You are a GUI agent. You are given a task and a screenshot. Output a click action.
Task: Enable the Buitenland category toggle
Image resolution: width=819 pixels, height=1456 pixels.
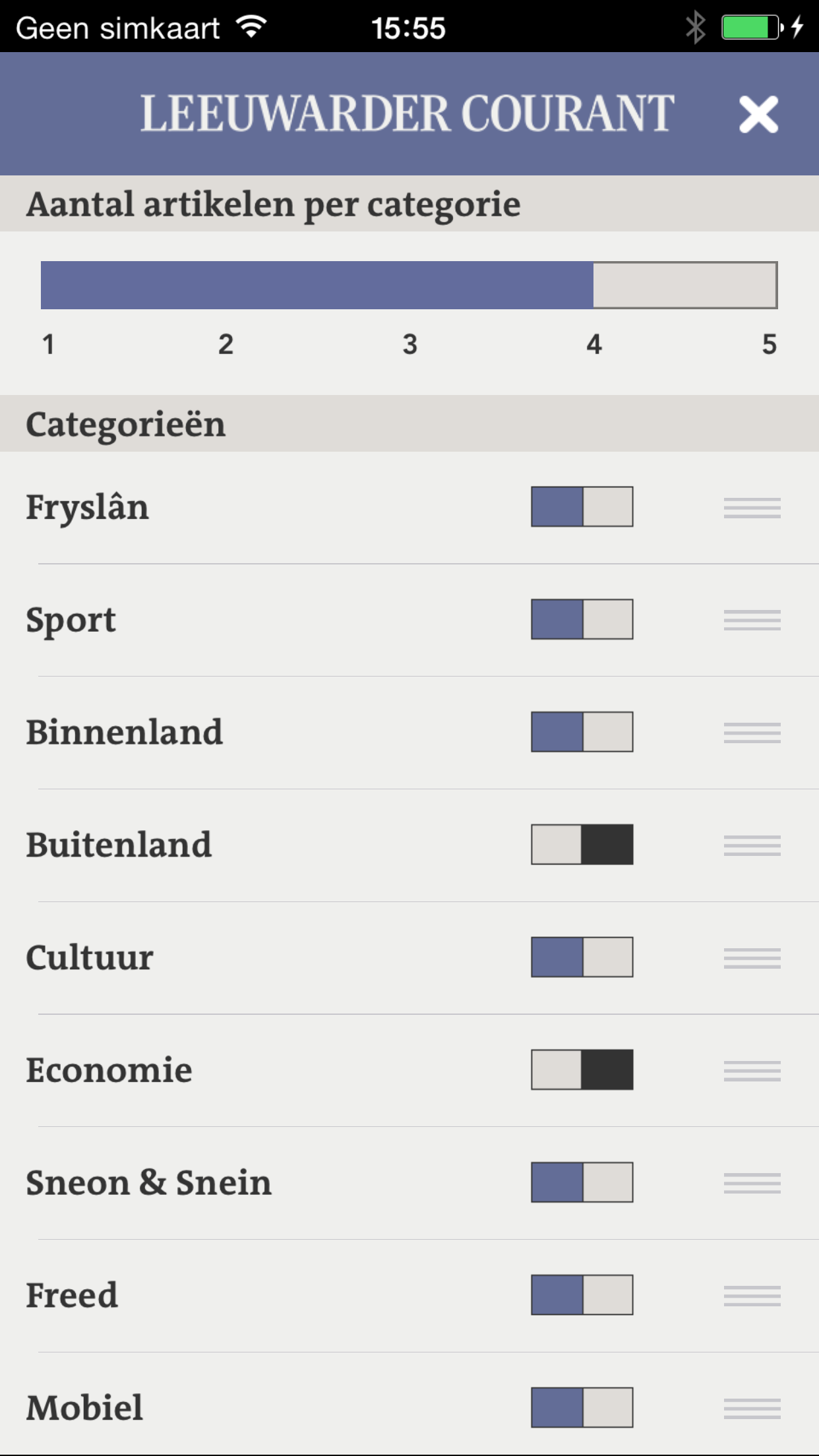coord(582,844)
